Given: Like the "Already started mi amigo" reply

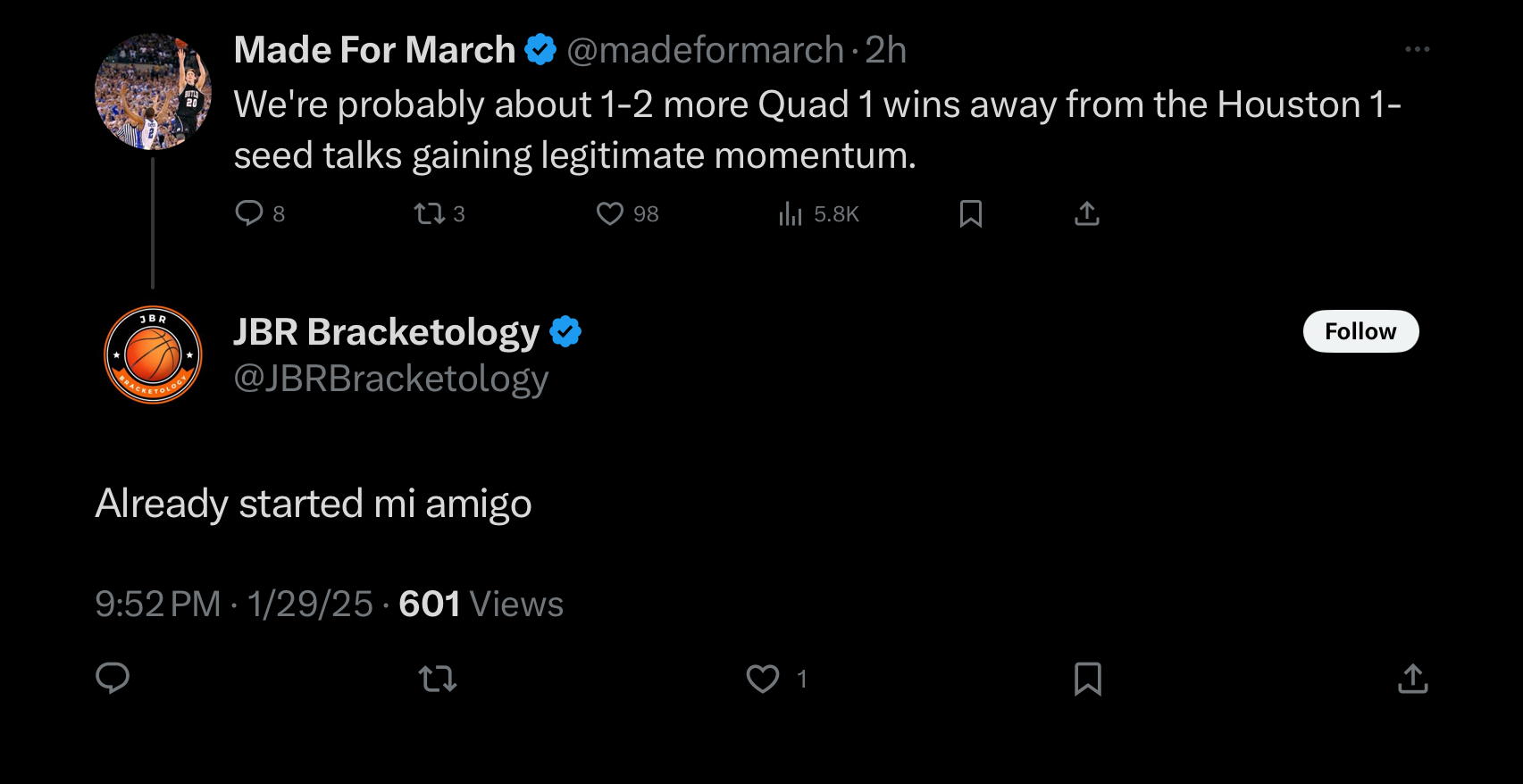Looking at the screenshot, I should 763,679.
